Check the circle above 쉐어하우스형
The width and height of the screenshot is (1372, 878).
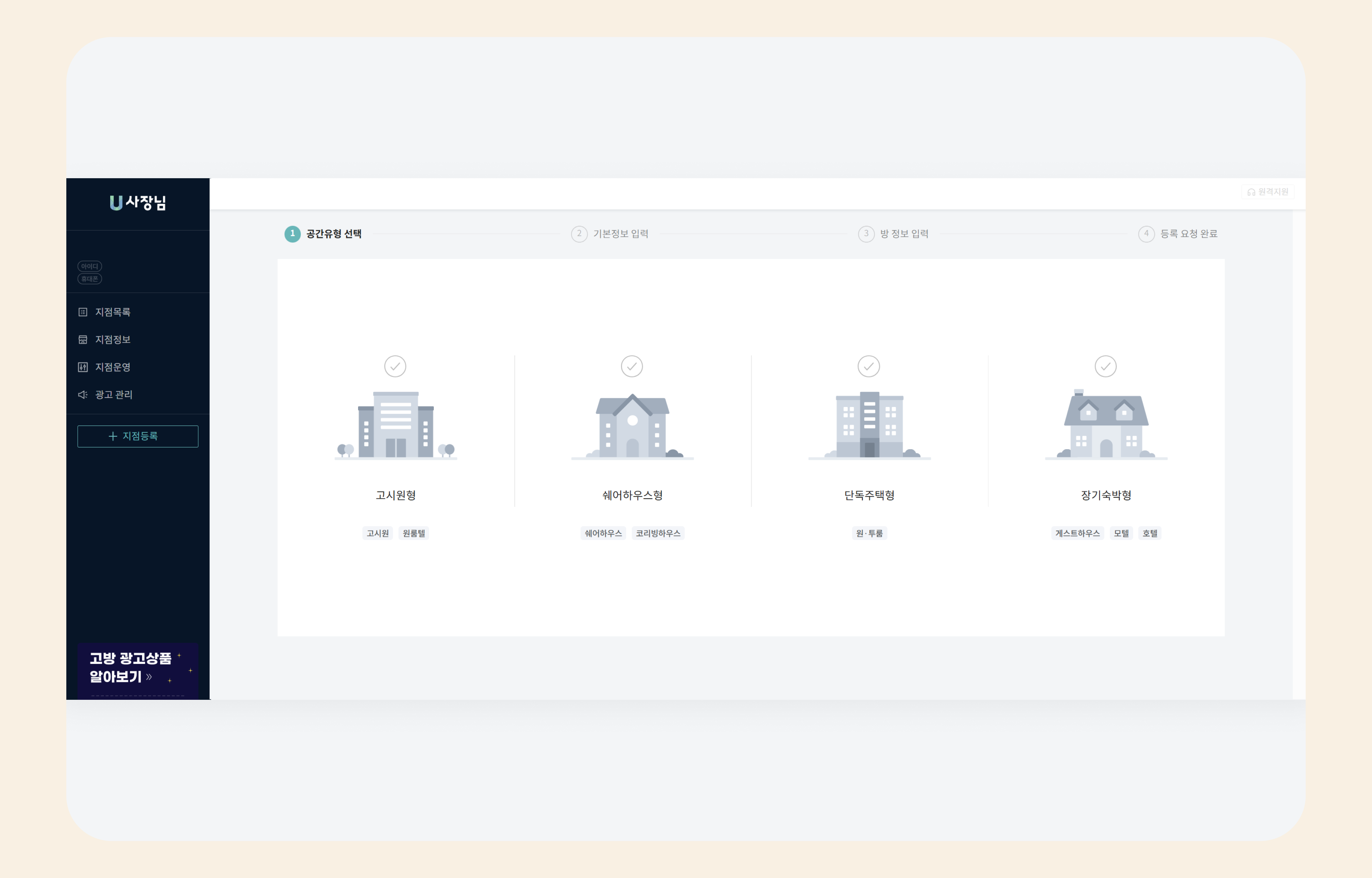point(631,366)
